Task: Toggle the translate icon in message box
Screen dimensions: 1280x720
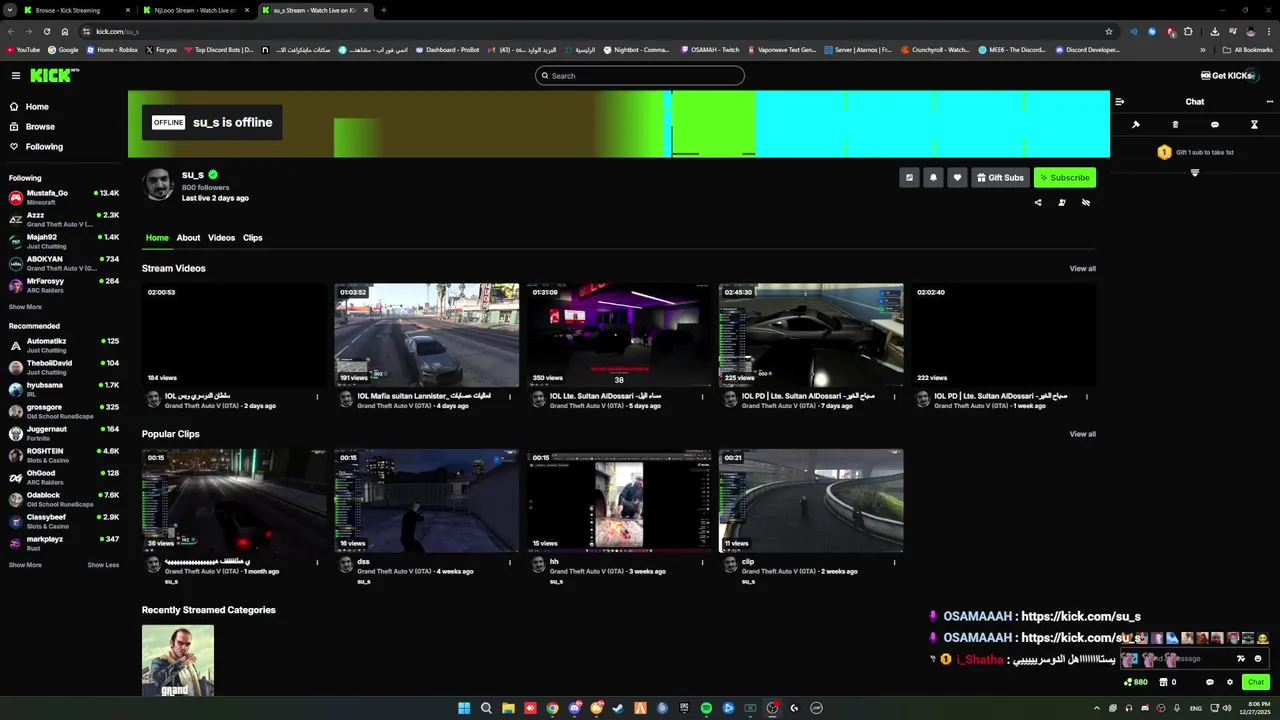Action: coord(1241,659)
